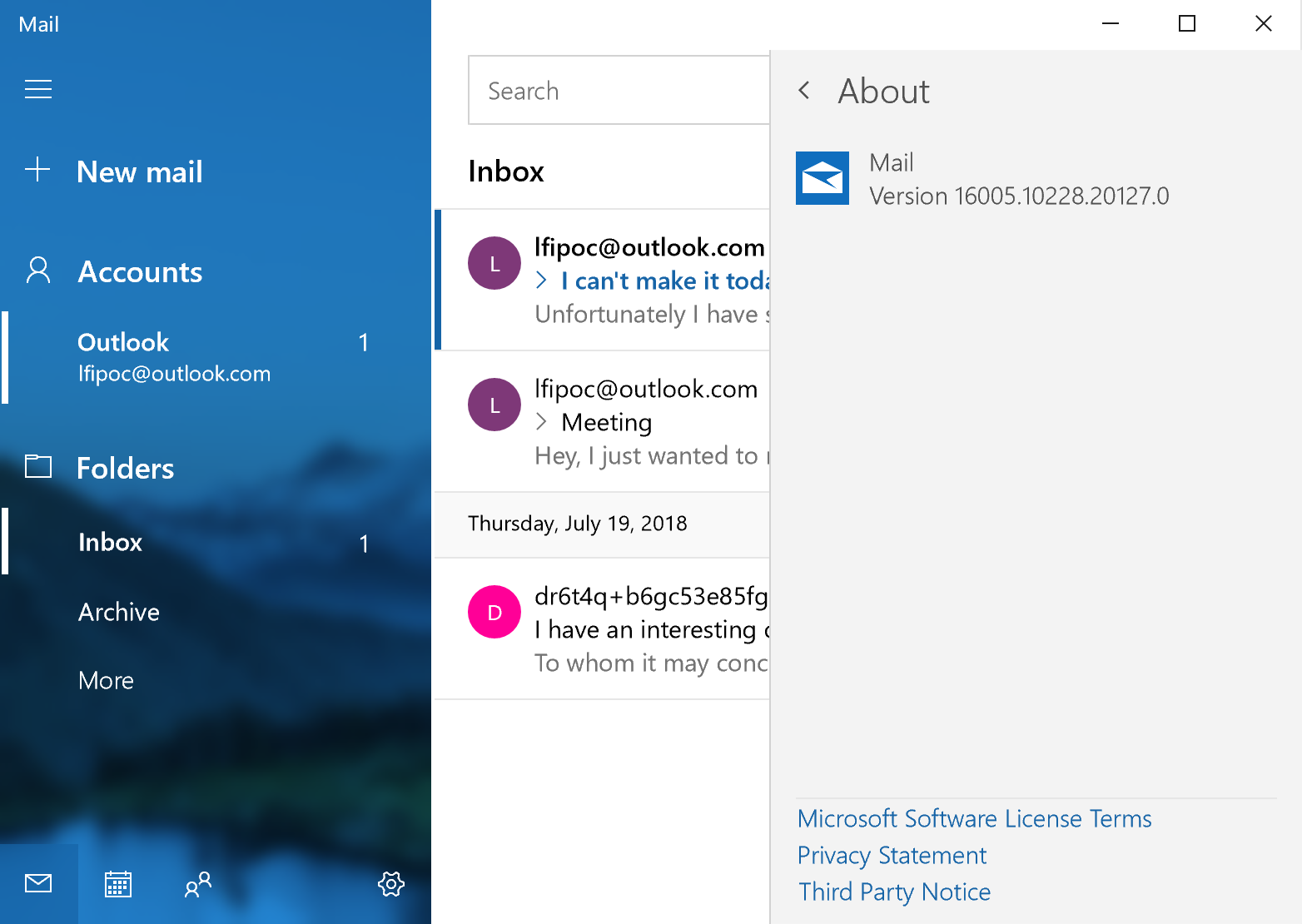Click the pink sender avatar circle

[494, 612]
